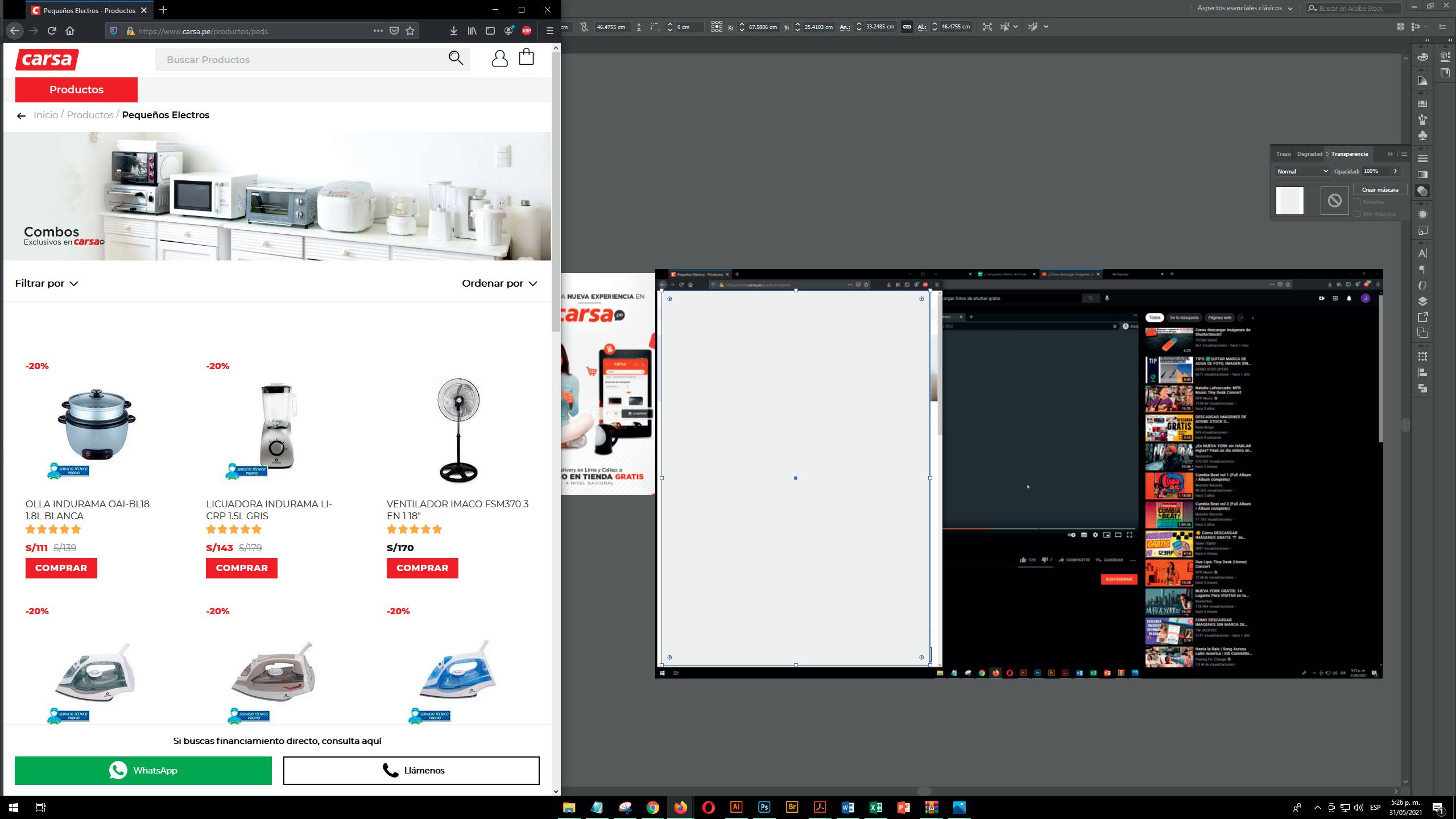Switch to the Degradado tab
Screen dimensions: 1456x819
click(x=1309, y=154)
